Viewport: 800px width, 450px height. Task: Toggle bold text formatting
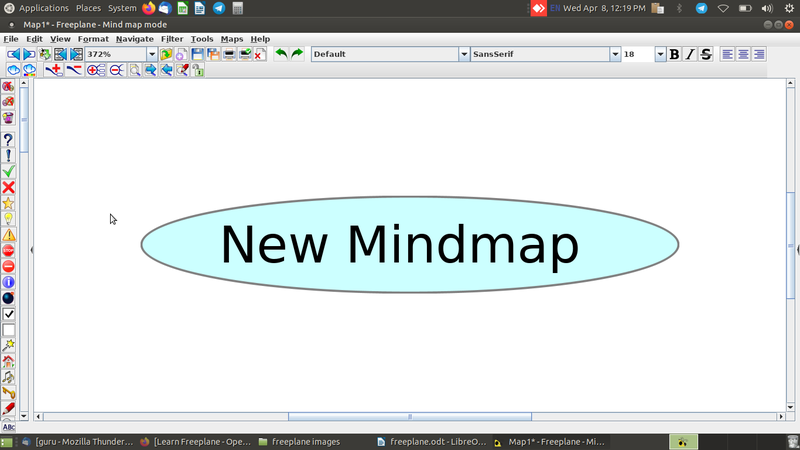click(674, 54)
